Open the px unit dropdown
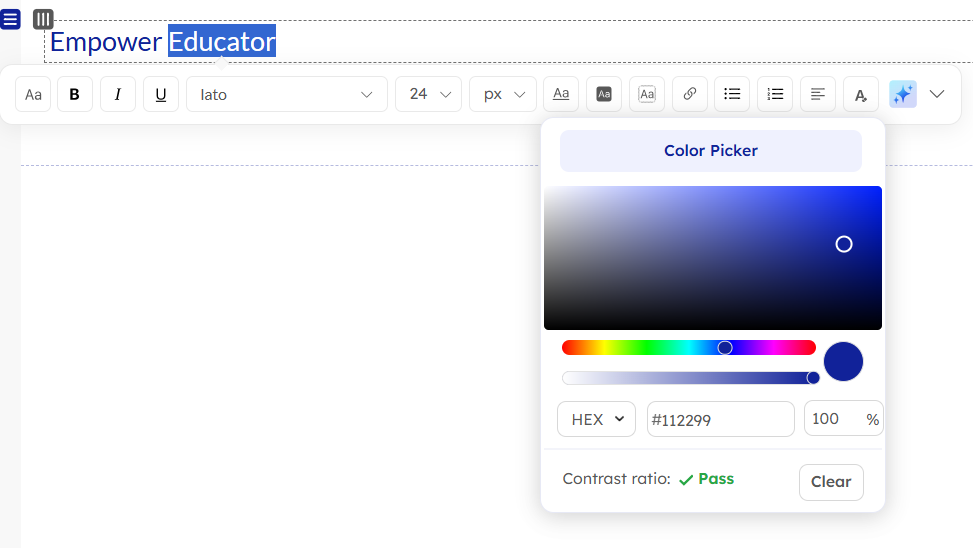 pos(503,94)
